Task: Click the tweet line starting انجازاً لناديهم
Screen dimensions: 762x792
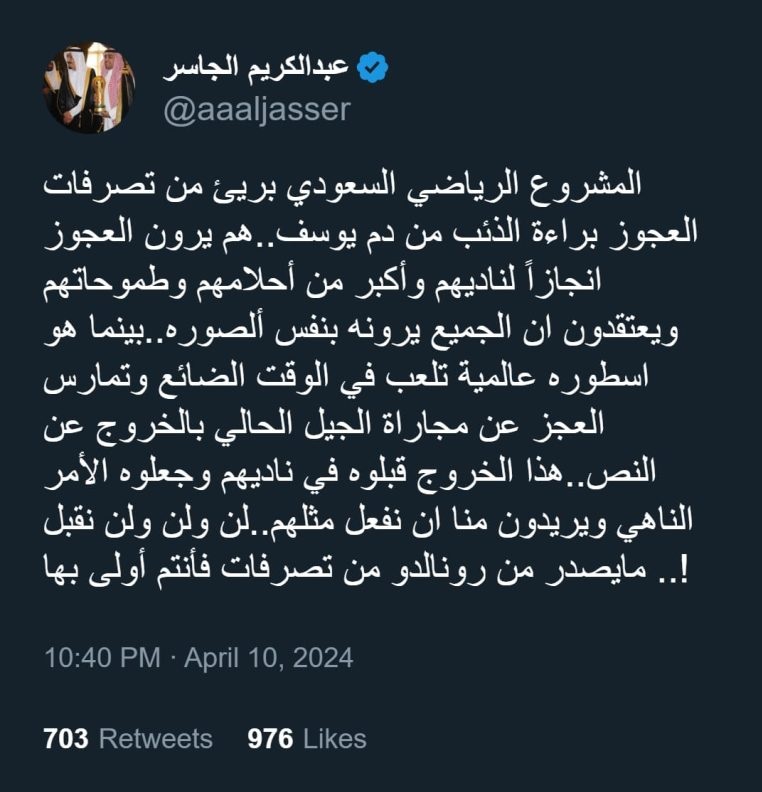Action: click(323, 282)
